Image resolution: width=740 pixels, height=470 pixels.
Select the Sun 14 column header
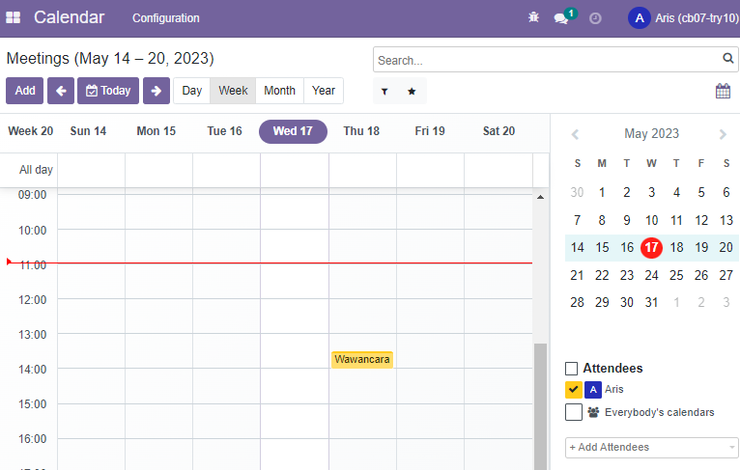click(88, 131)
